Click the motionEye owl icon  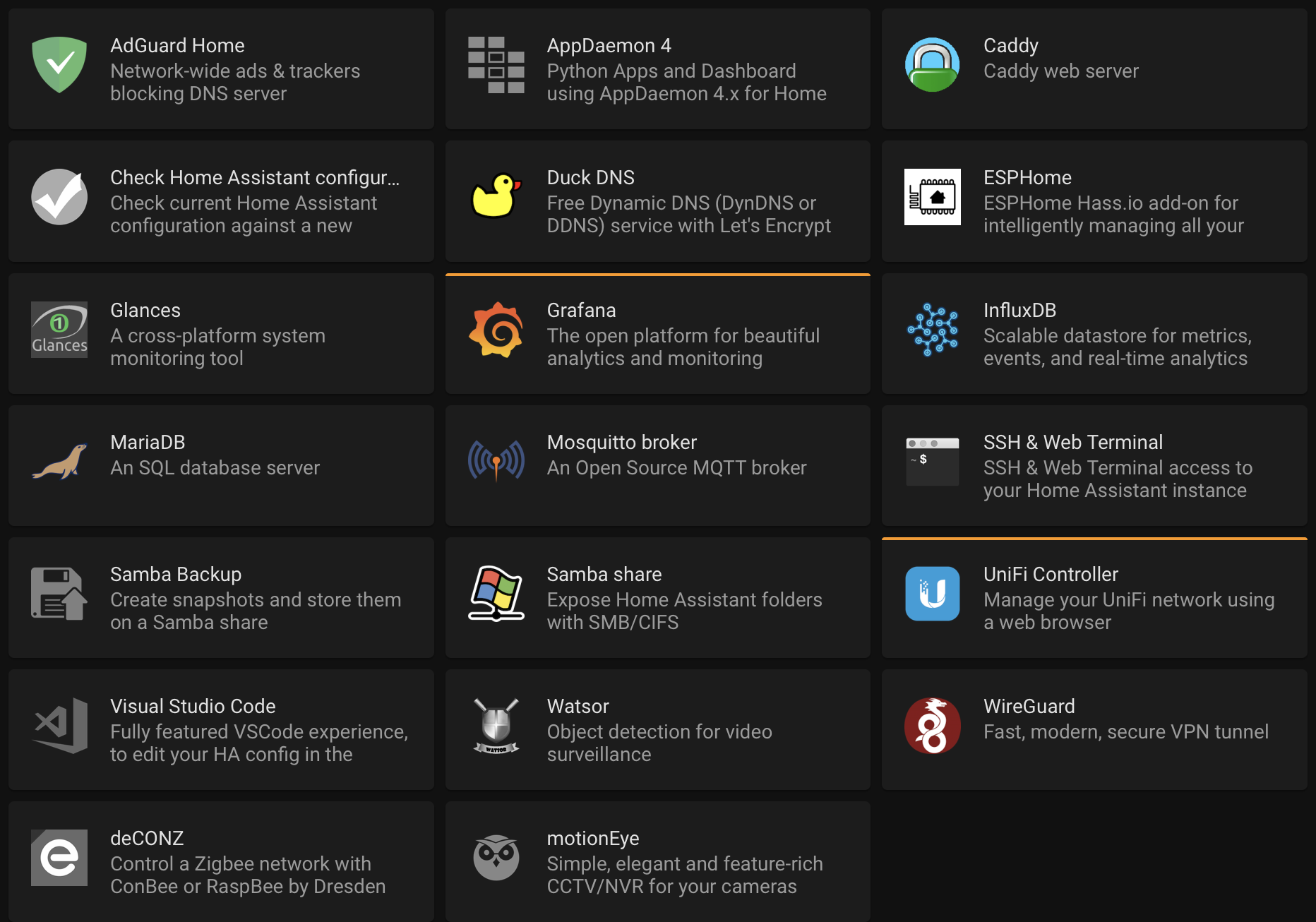(496, 858)
